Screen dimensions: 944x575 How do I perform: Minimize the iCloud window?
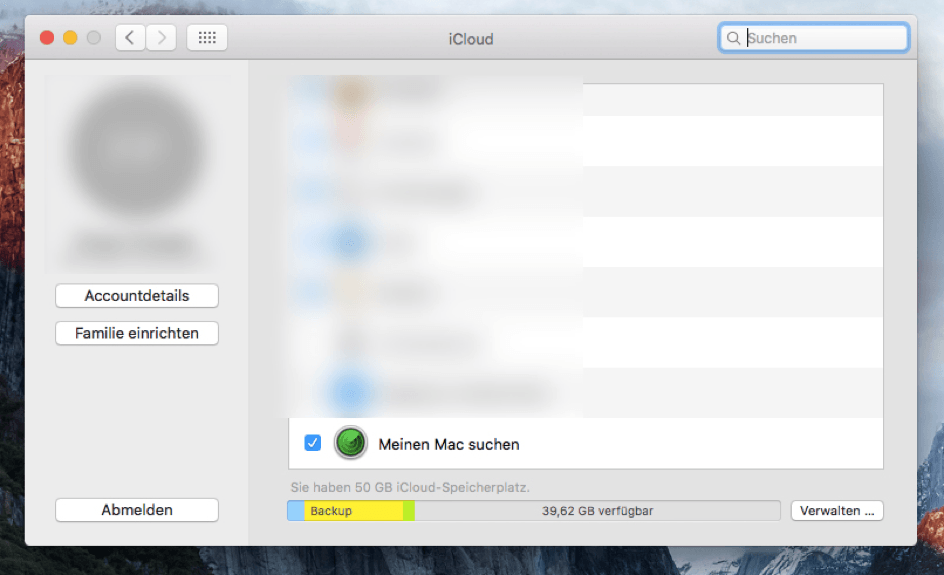pos(70,38)
